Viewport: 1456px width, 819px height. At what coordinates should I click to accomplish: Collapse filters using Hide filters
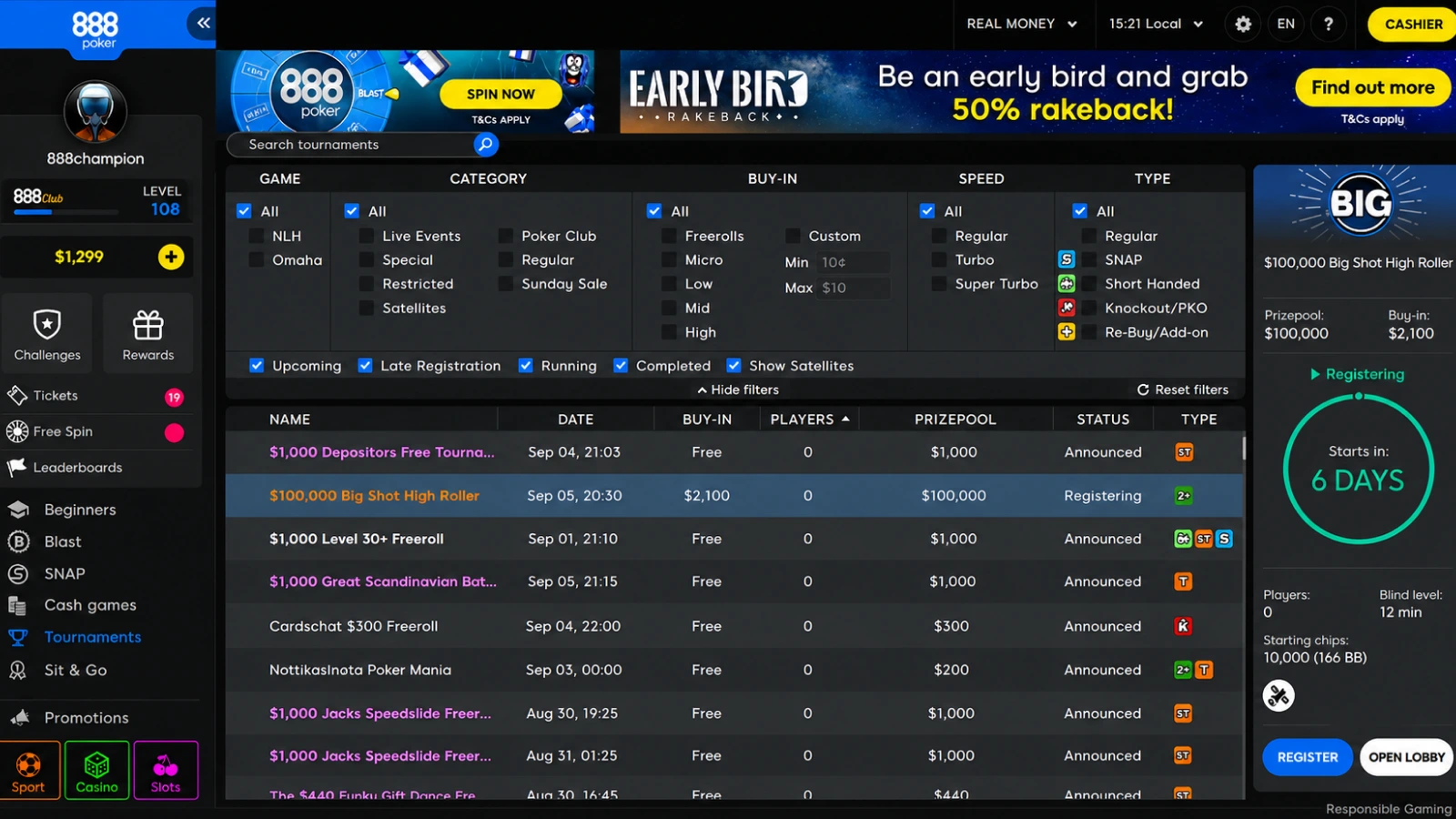pos(738,389)
